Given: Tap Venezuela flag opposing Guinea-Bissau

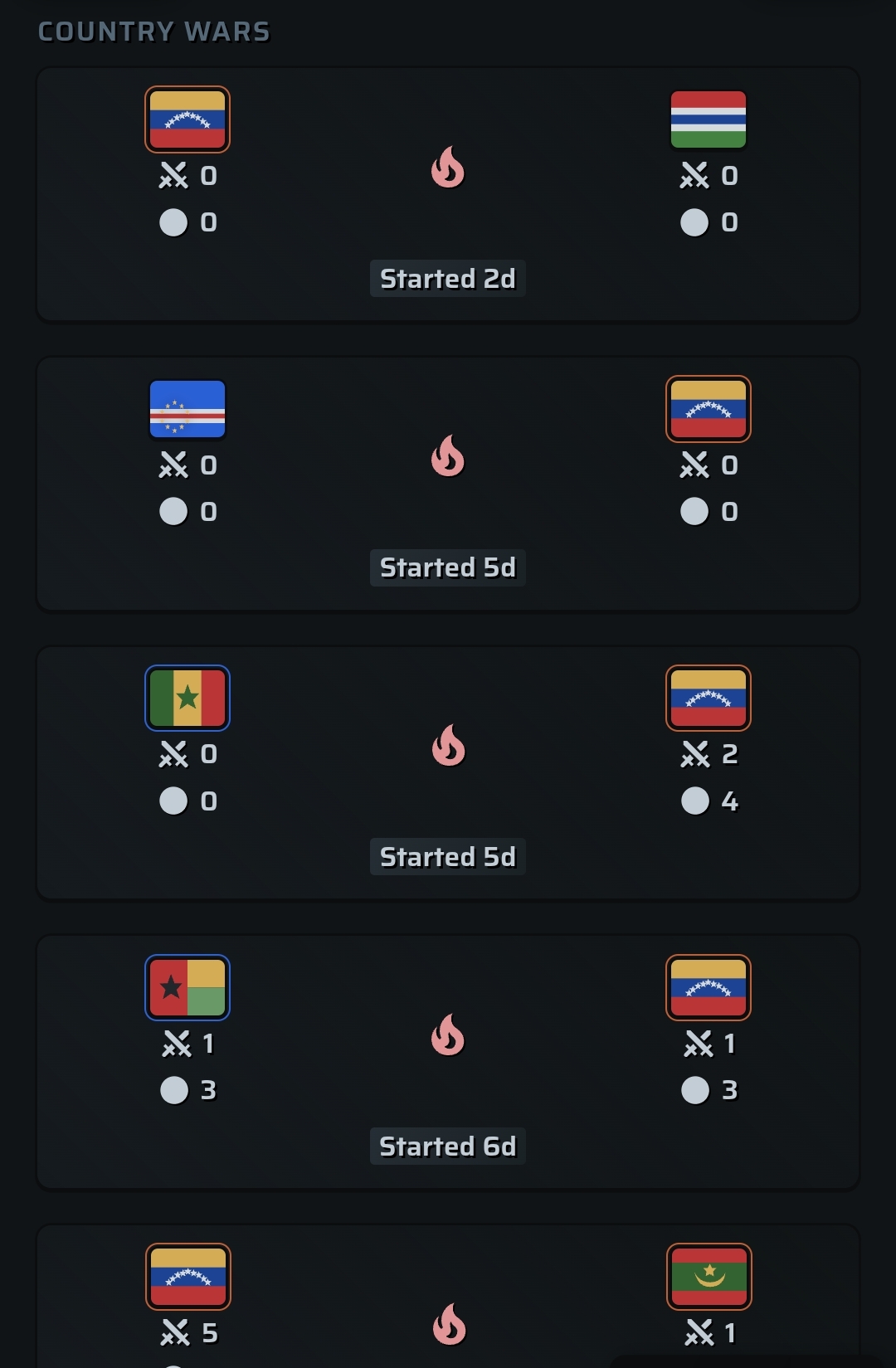Looking at the screenshot, I should tap(709, 987).
